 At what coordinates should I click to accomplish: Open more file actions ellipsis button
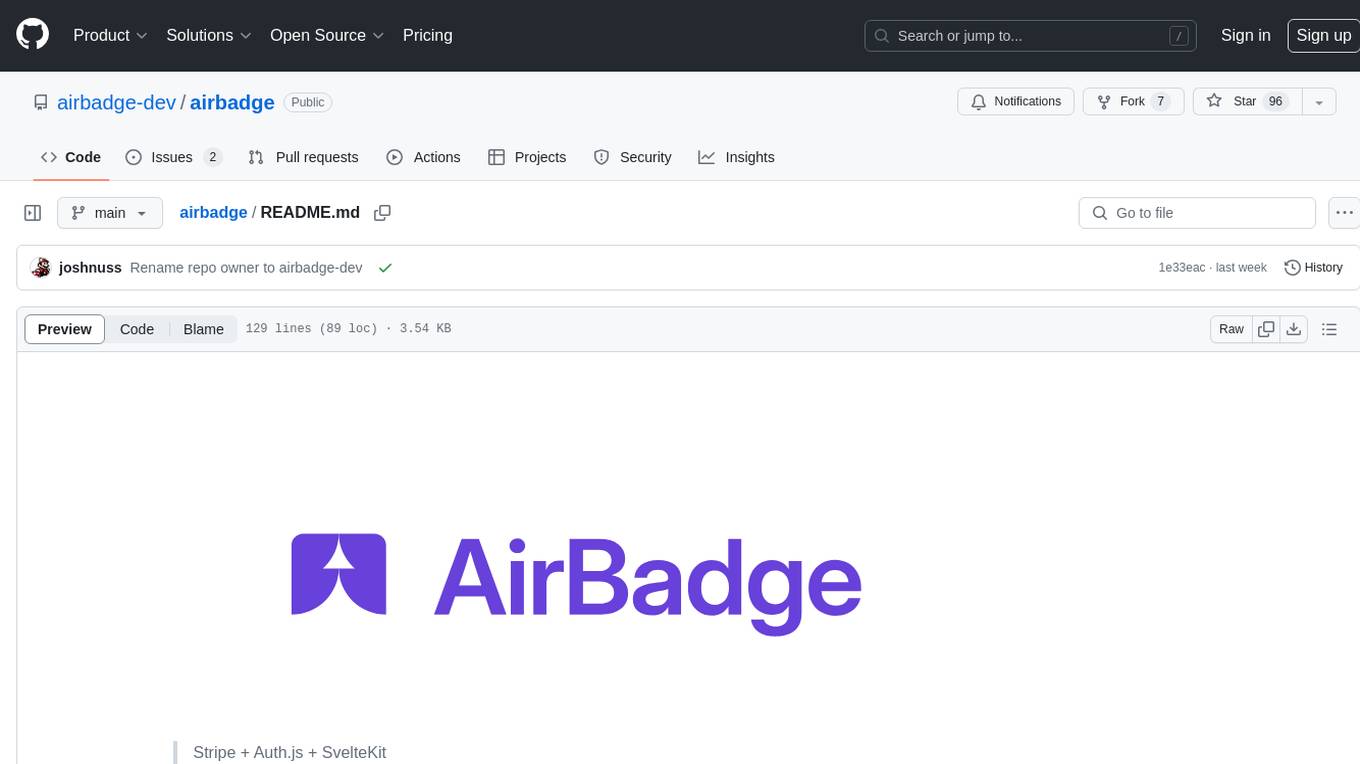coord(1344,213)
